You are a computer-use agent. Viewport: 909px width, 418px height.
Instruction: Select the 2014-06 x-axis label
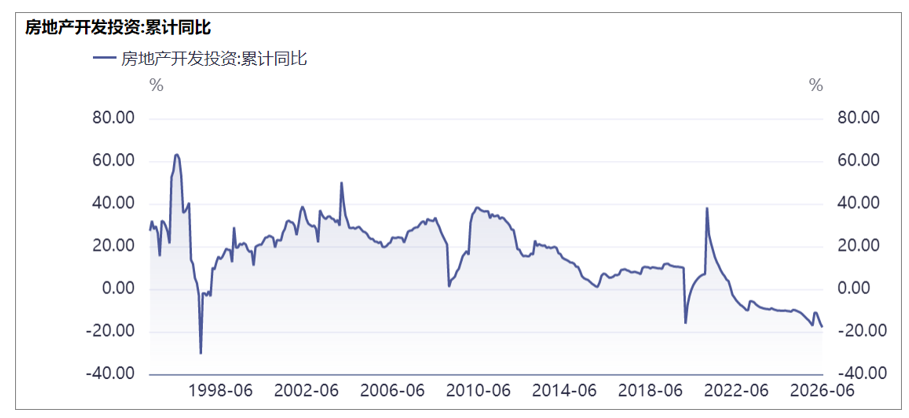point(564,390)
